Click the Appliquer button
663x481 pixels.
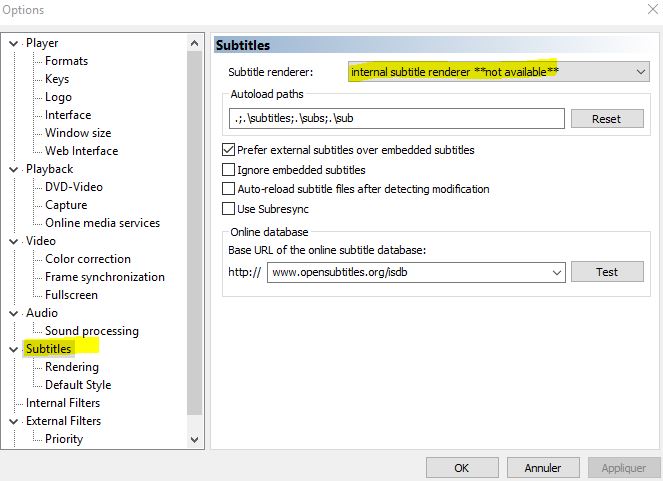coord(624,468)
